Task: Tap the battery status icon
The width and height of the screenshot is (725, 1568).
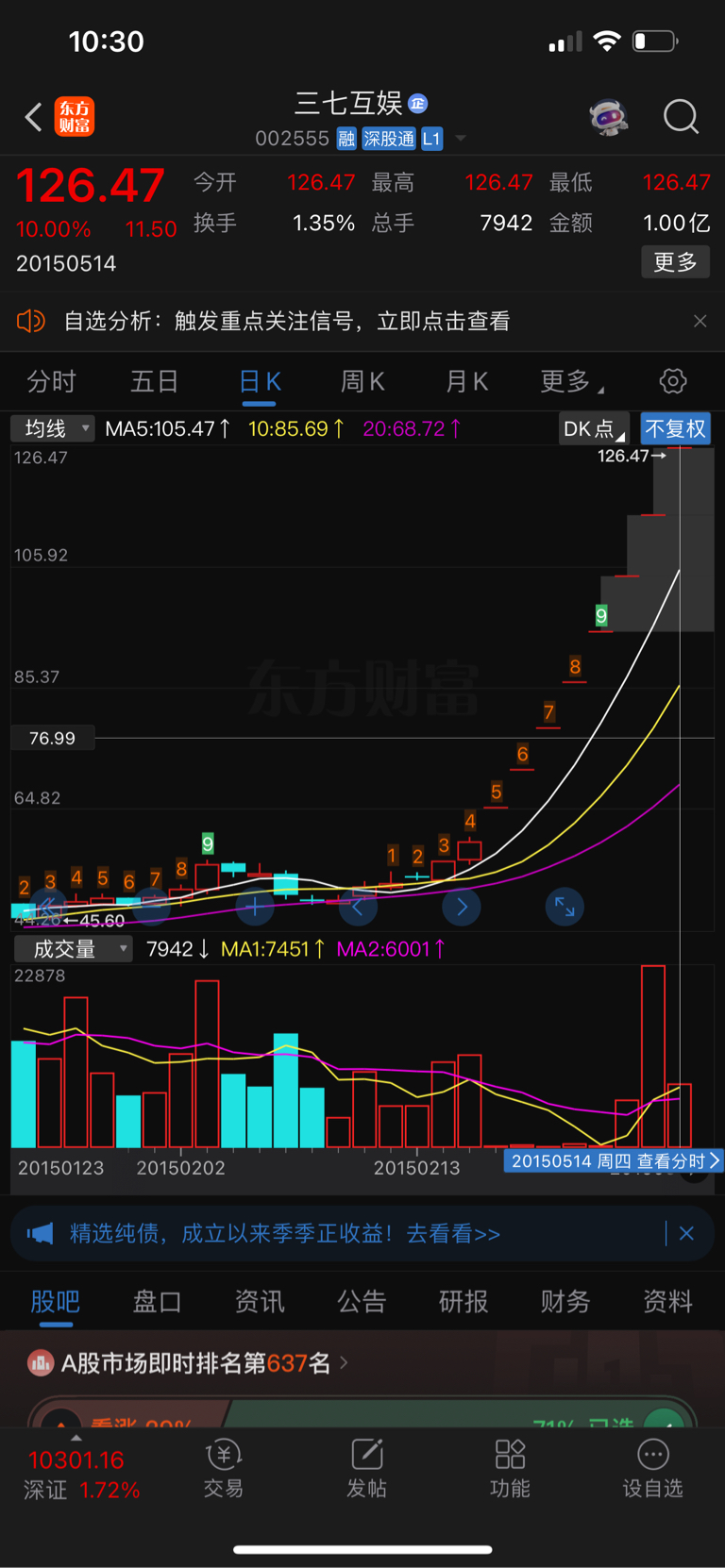Action: 655,42
